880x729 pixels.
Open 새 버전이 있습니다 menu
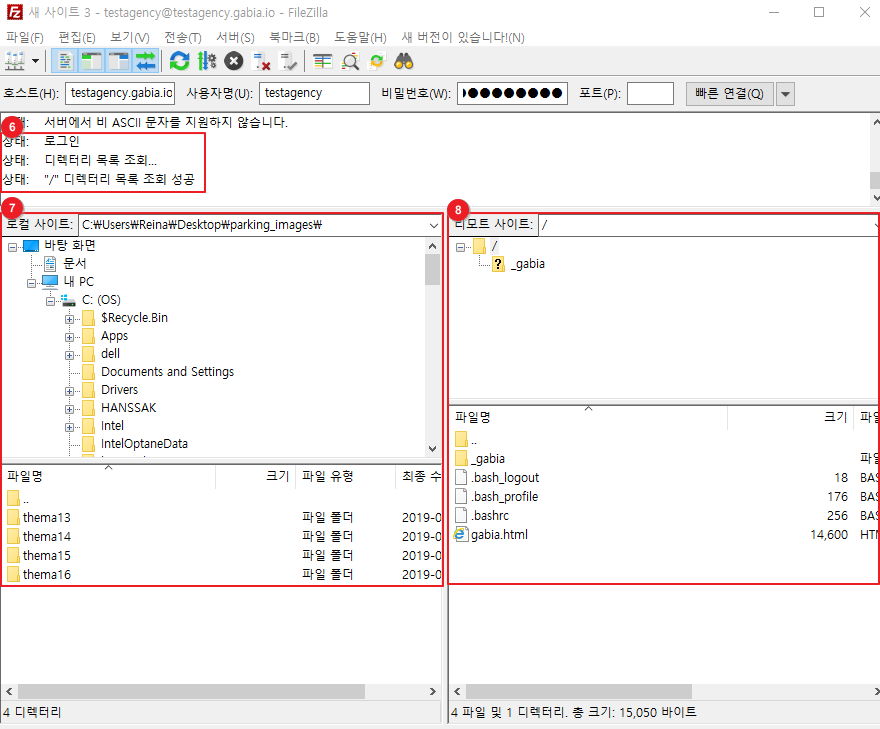point(463,37)
